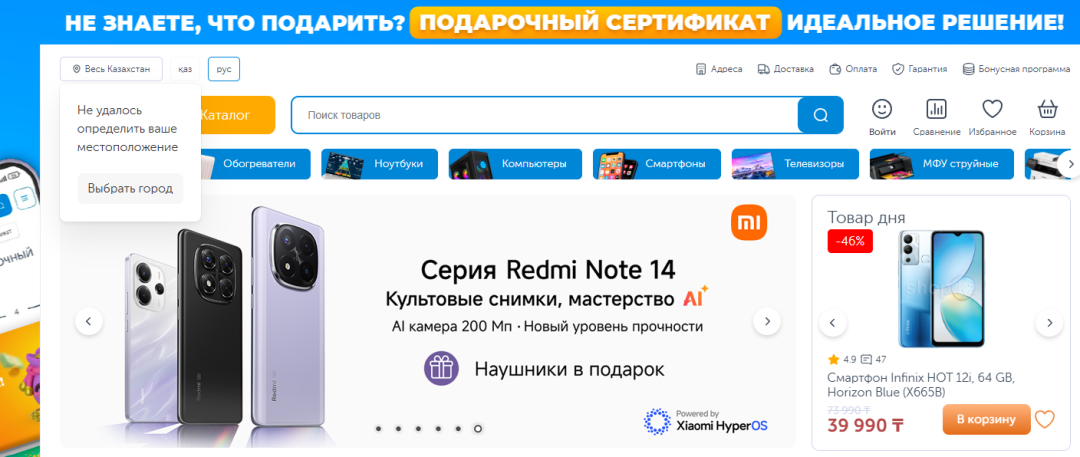Image resolution: width=1080 pixels, height=457 pixels.
Task: Show previous deal of the day
Action: tap(833, 323)
